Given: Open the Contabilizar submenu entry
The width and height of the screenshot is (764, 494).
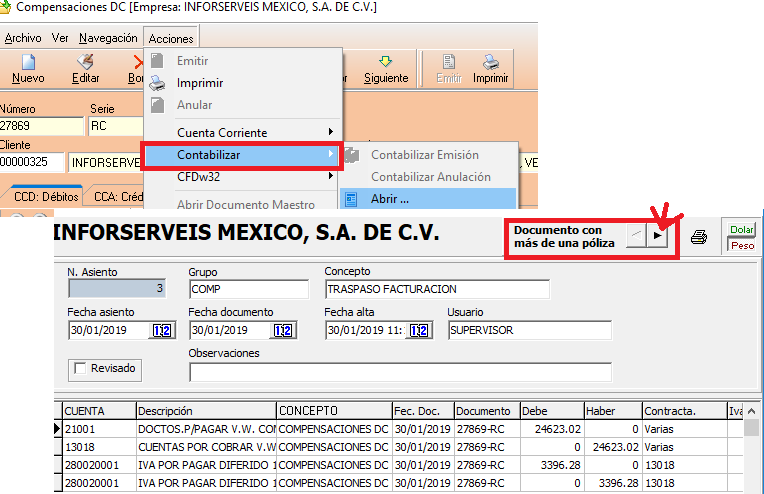Looking at the screenshot, I should [x=242, y=155].
